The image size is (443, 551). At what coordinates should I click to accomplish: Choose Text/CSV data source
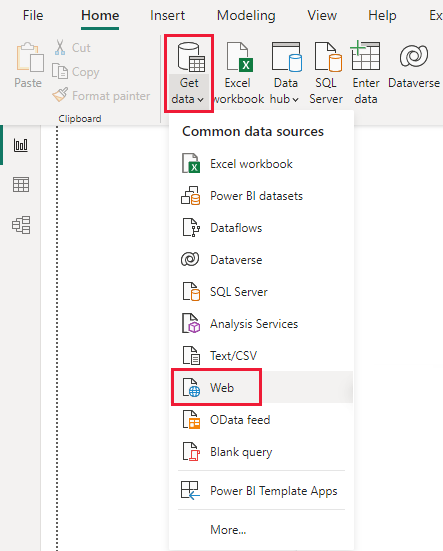[x=261, y=356]
